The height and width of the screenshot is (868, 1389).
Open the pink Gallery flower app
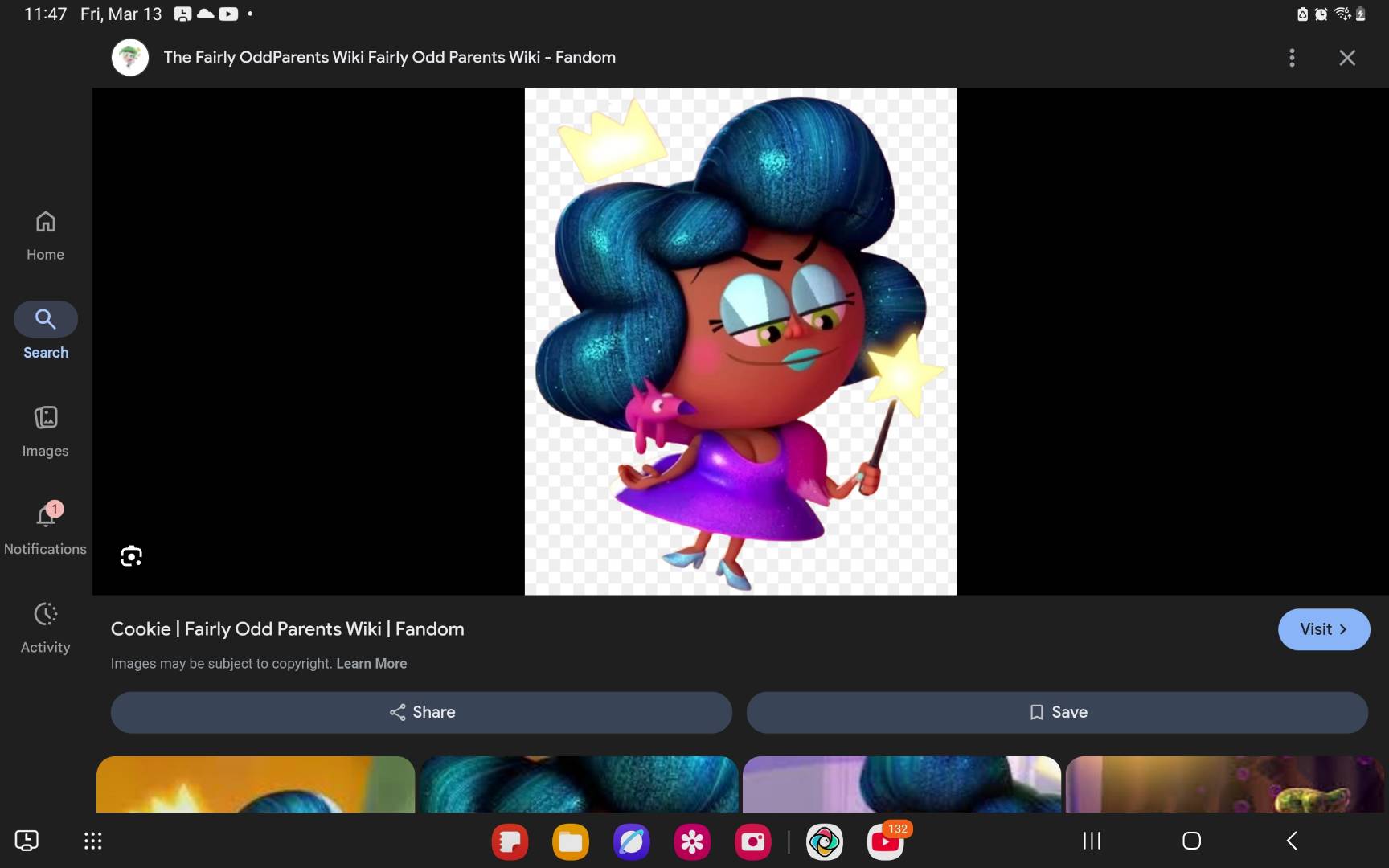tap(692, 841)
